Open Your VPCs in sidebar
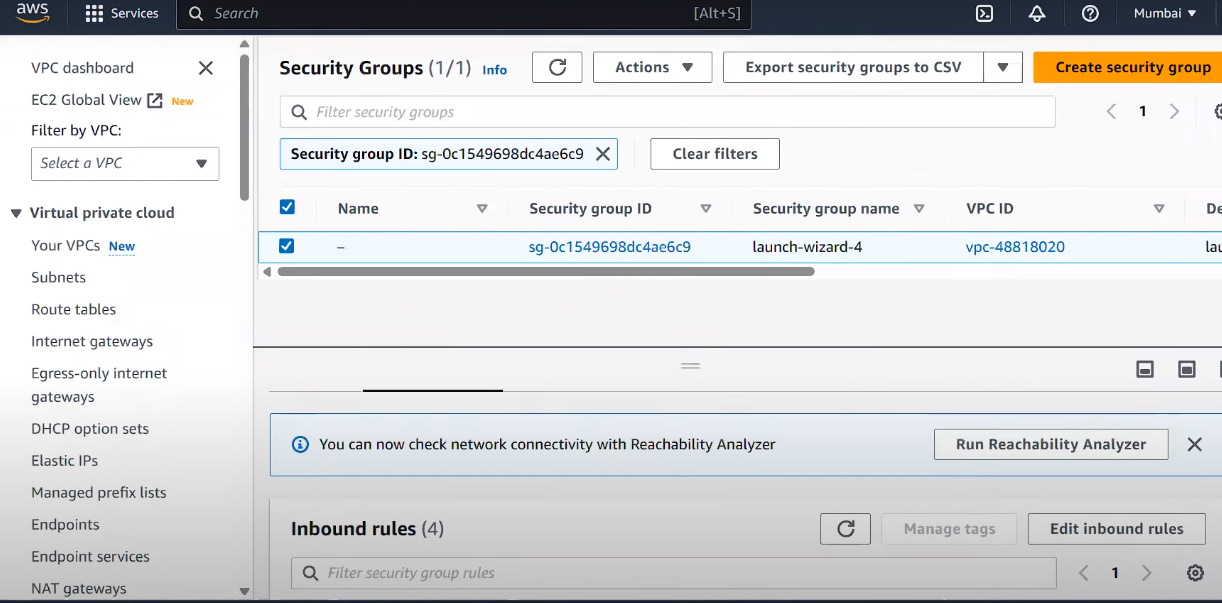1222x603 pixels. [66, 245]
